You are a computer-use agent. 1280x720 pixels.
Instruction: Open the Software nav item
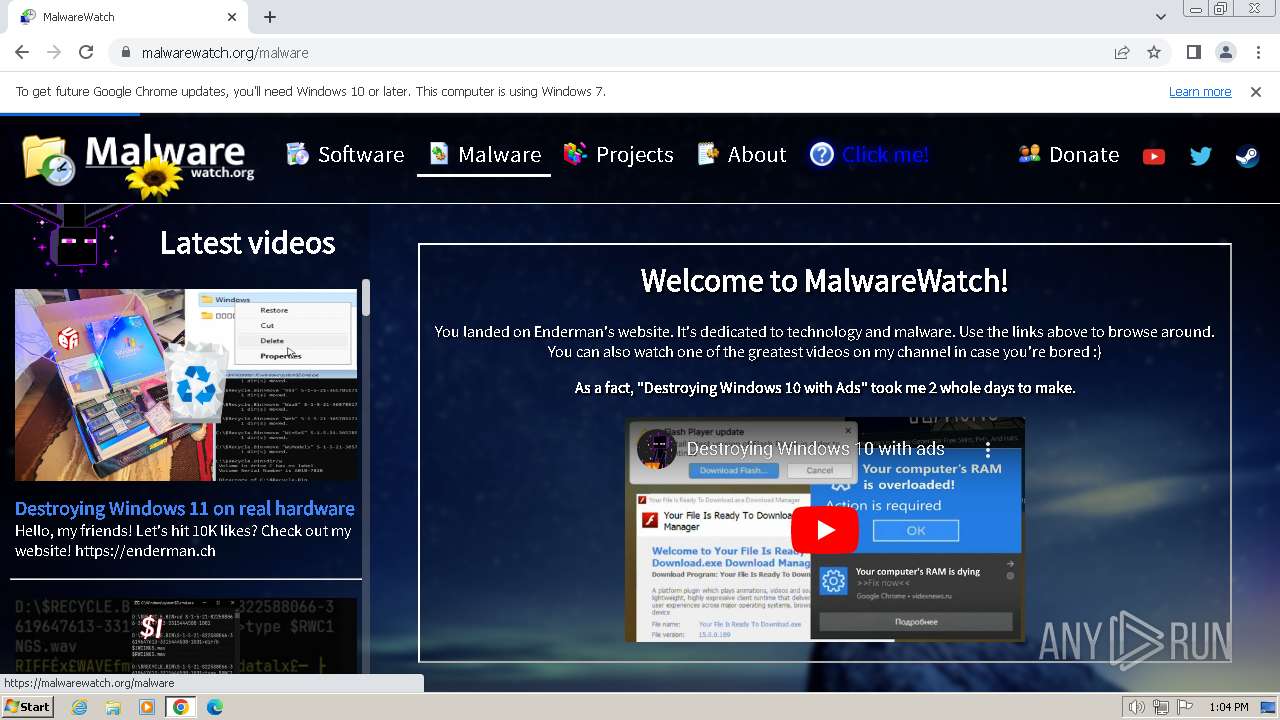tap(345, 155)
